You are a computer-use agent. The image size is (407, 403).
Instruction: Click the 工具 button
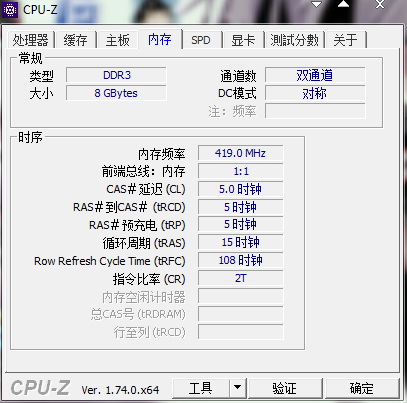(x=201, y=388)
